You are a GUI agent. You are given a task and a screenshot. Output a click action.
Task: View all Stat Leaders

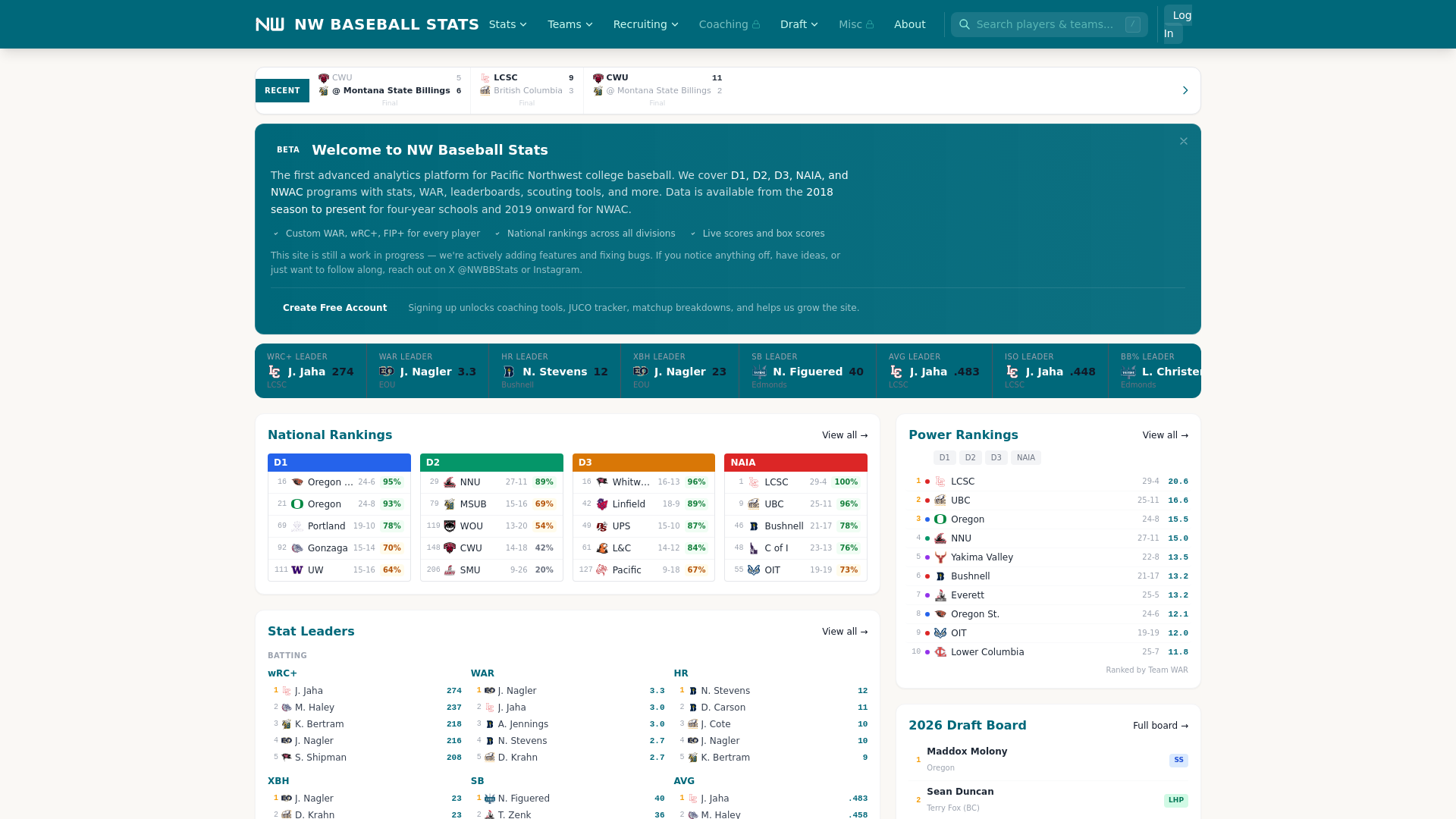tap(844, 632)
